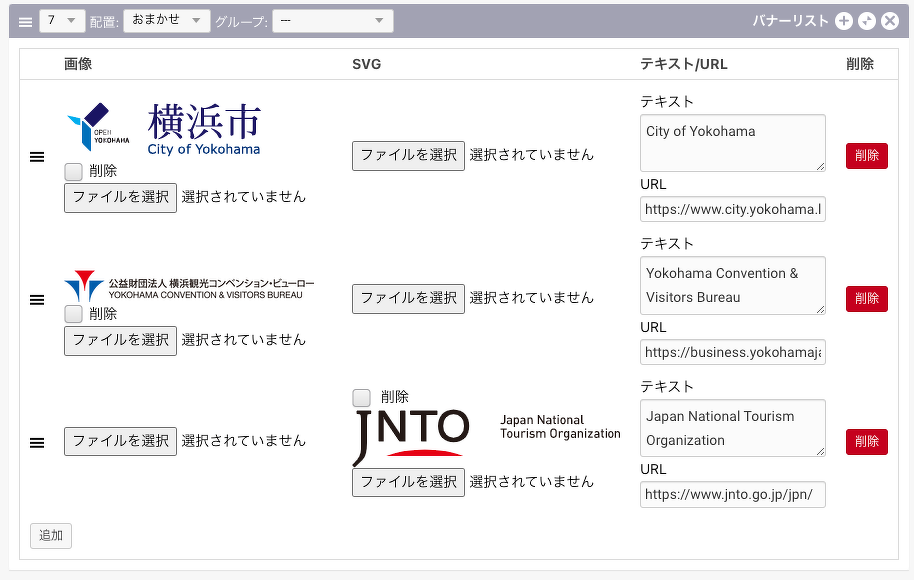Screen dimensions: 914x580
Task: Click the plus icon beside バナーリスト
Action: [844, 21]
